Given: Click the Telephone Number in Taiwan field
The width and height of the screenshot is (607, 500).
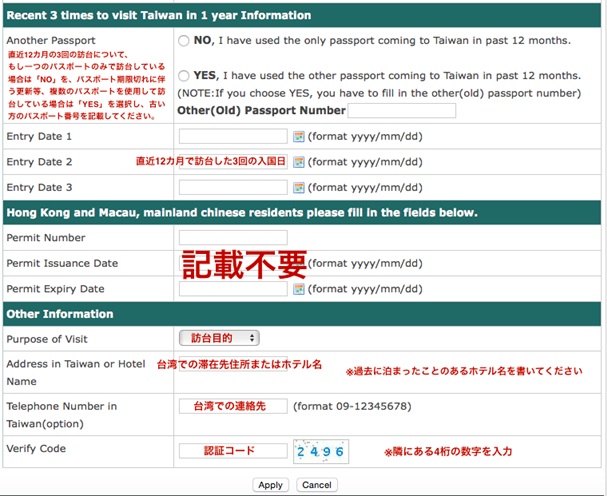Looking at the screenshot, I should 233,407.
